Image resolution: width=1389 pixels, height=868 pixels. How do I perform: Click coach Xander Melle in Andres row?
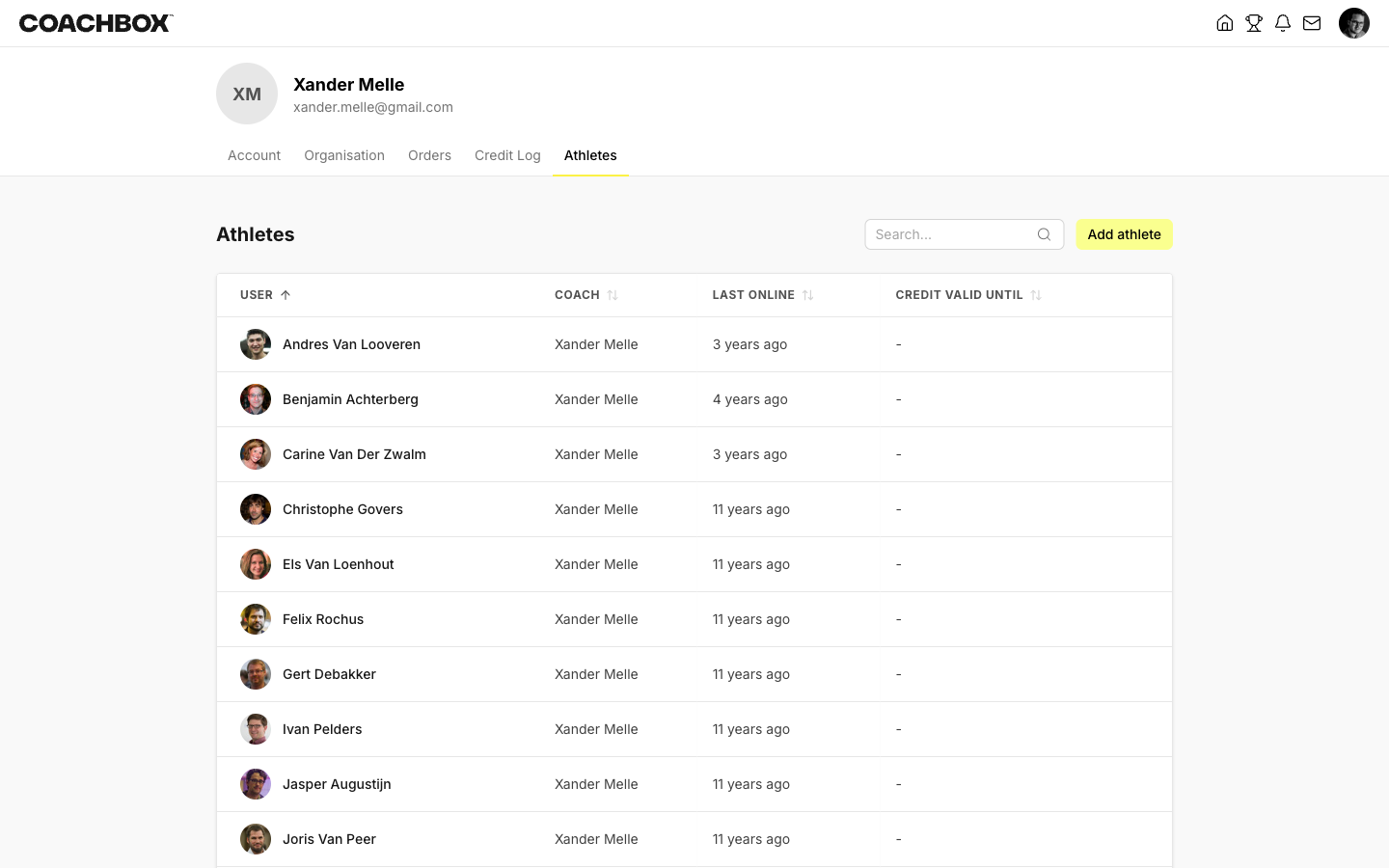pos(596,344)
